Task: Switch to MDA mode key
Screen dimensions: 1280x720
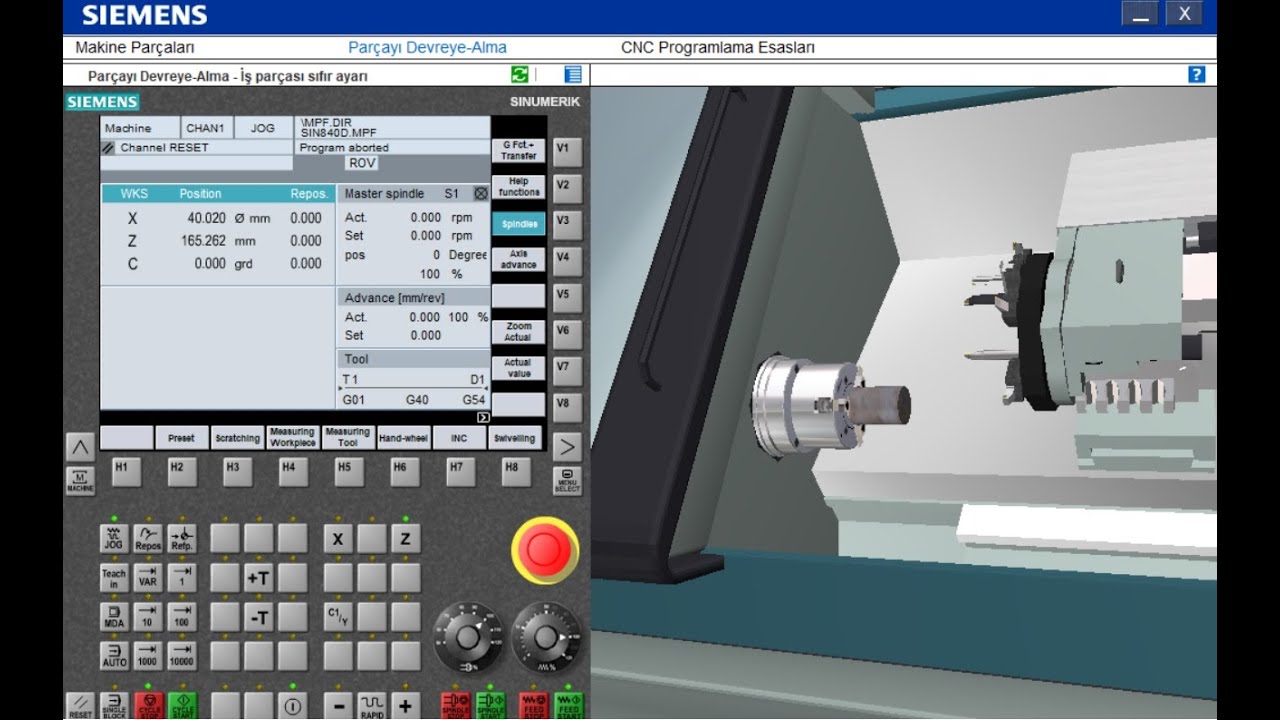Action: 114,616
